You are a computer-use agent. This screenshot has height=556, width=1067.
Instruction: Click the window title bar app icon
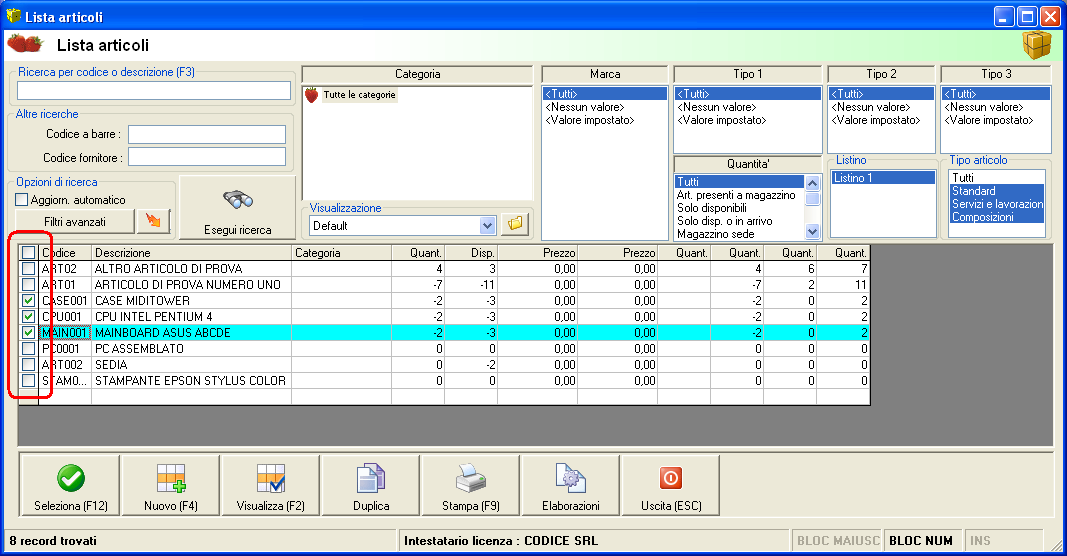(x=14, y=16)
